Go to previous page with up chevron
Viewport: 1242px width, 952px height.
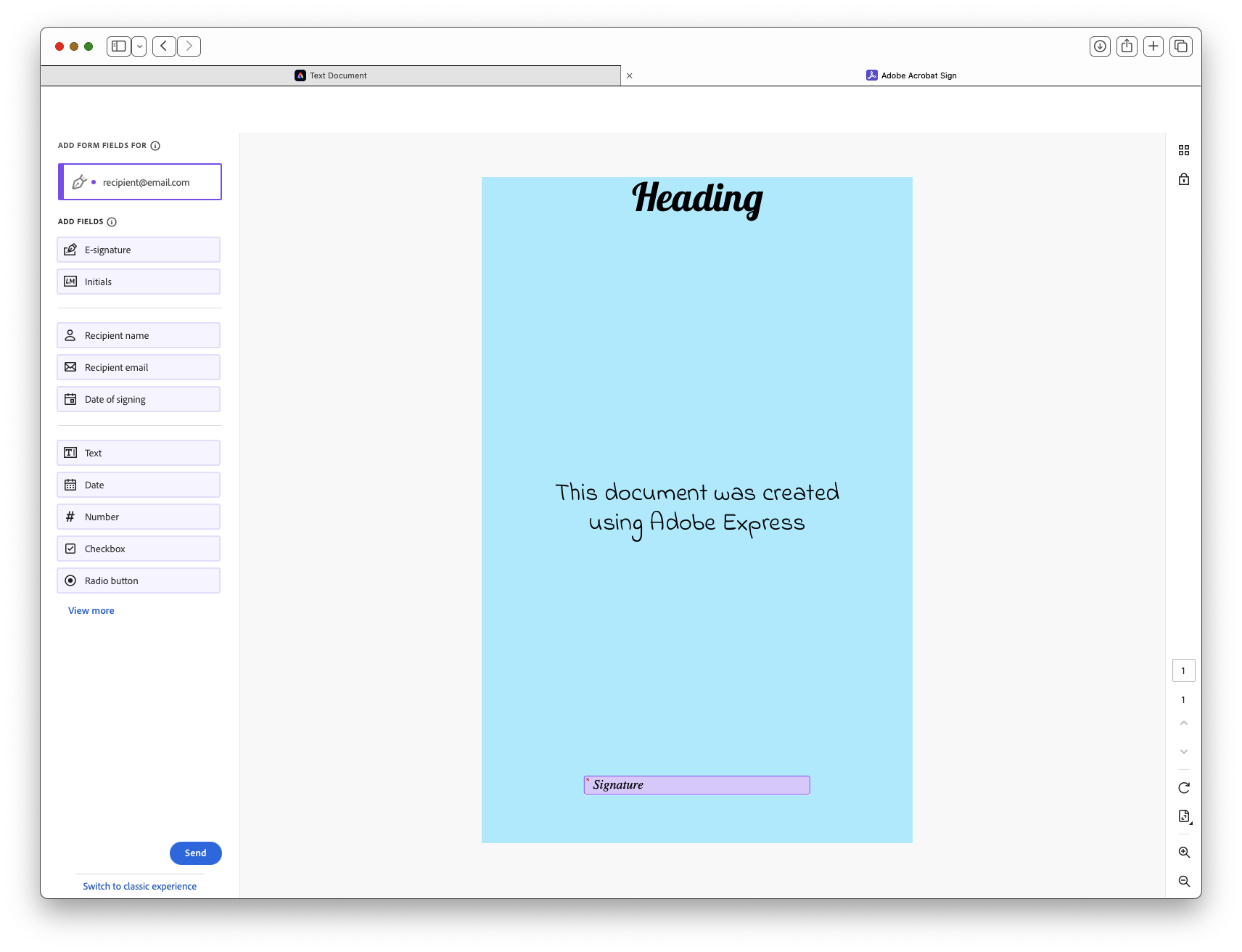(1184, 723)
